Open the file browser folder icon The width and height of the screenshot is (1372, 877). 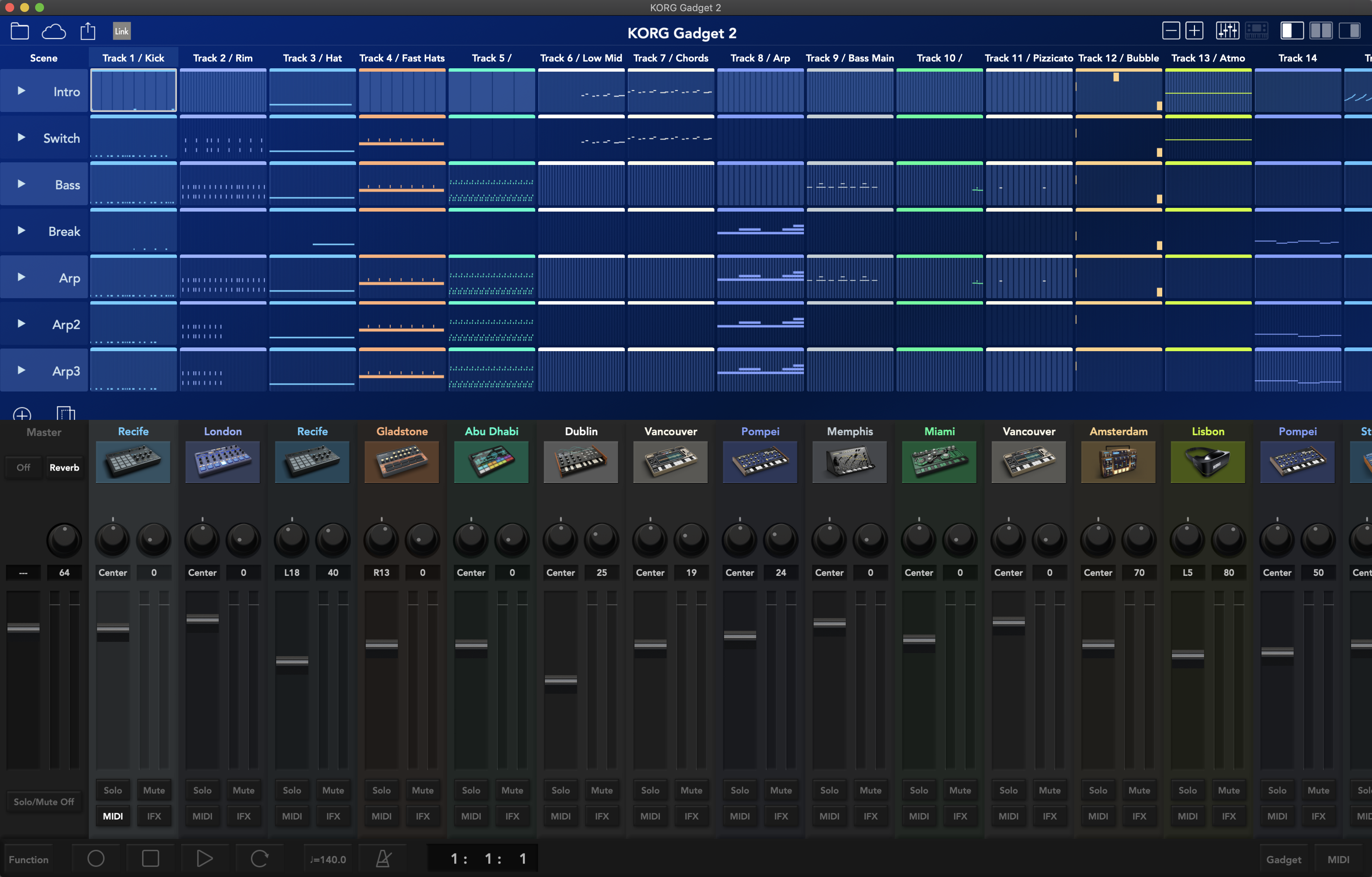tap(20, 31)
